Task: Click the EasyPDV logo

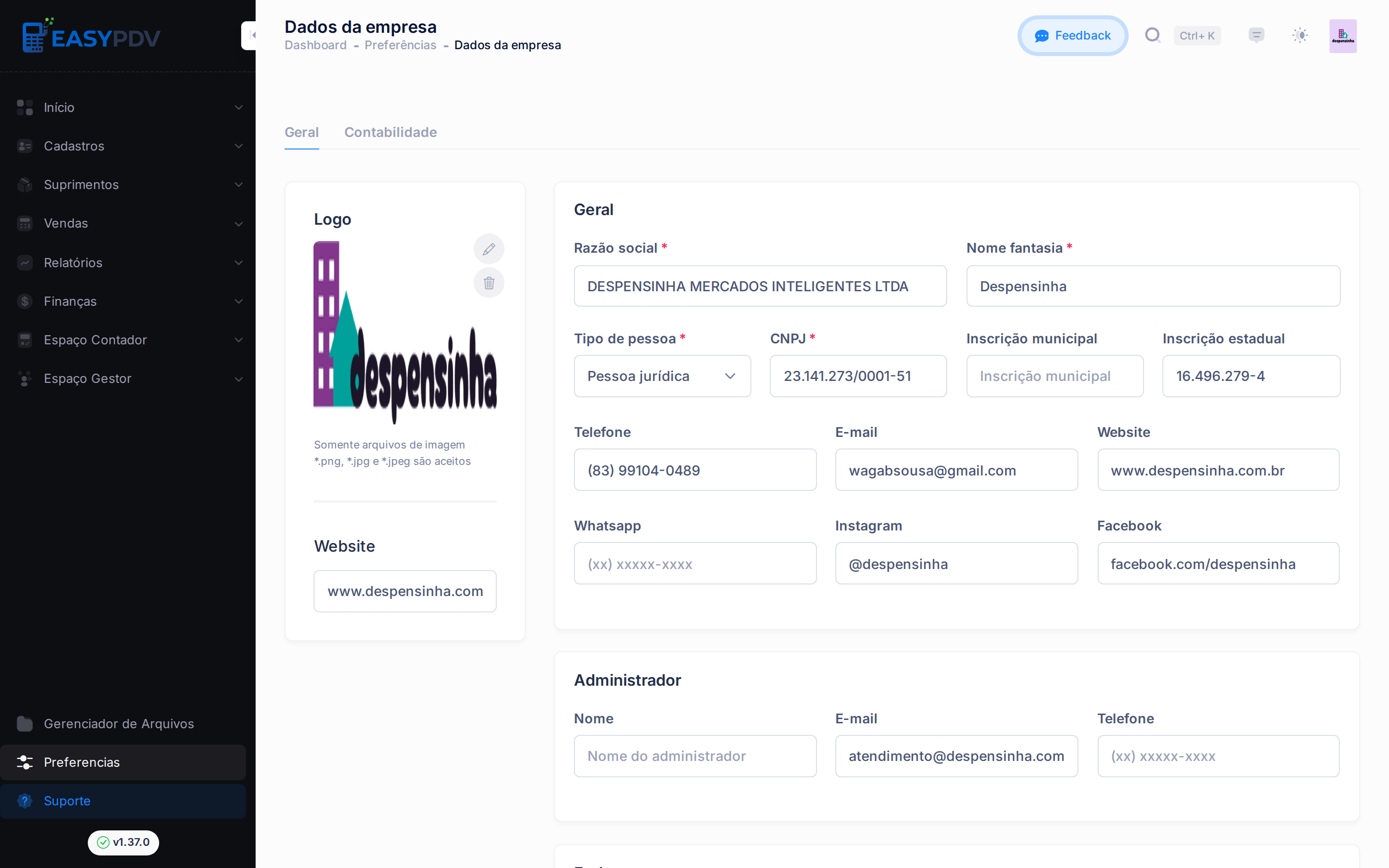Action: [x=91, y=36]
